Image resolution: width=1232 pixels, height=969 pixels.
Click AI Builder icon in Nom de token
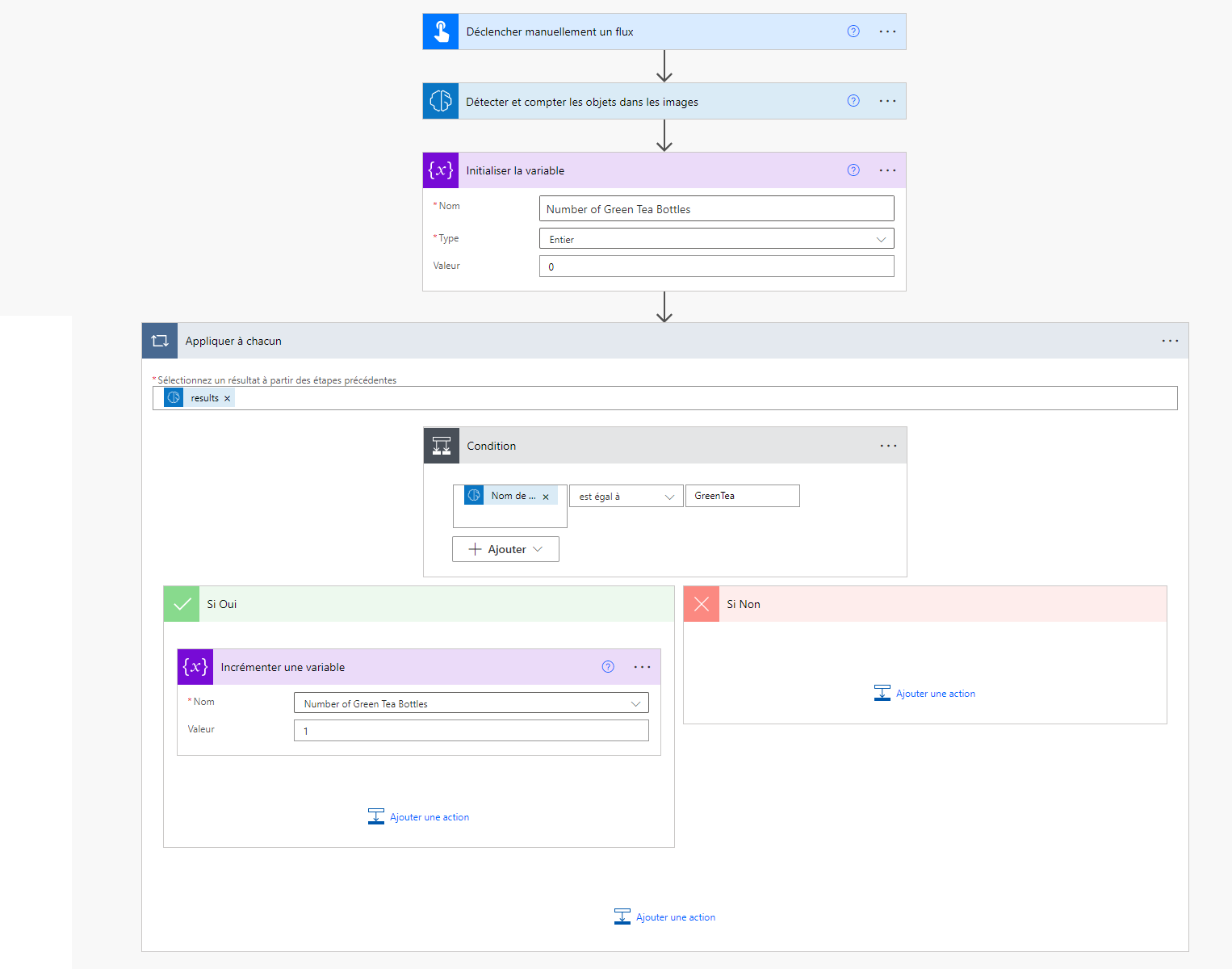click(x=474, y=496)
